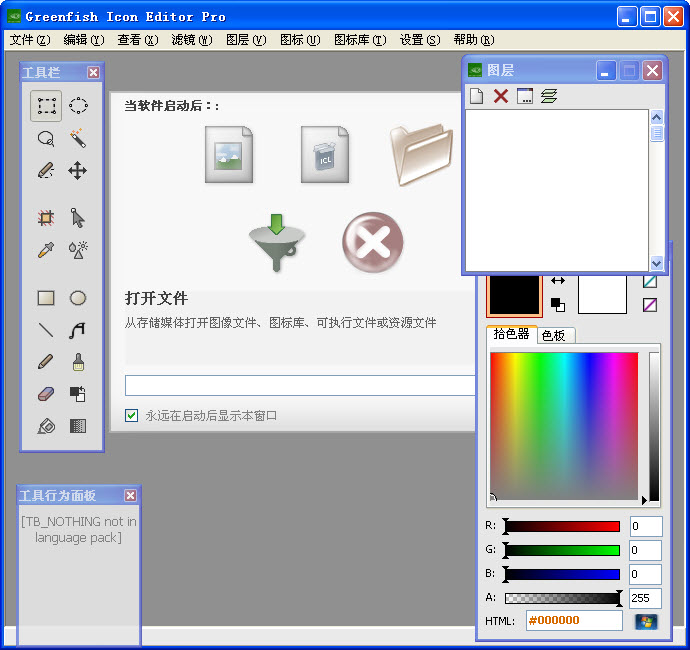Screen dimensions: 690x650
Task: Open the 编辑 (Edit) menu
Action: click(84, 40)
